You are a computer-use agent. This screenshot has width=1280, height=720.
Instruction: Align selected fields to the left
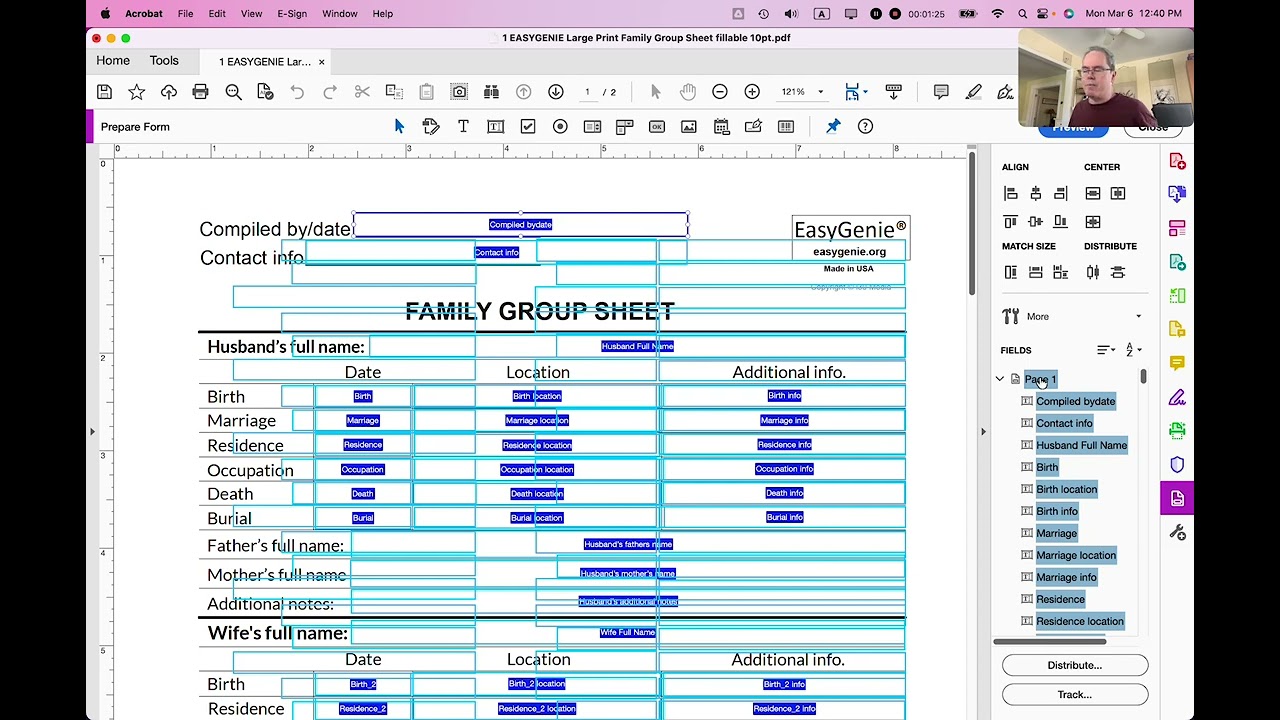tap(1011, 193)
